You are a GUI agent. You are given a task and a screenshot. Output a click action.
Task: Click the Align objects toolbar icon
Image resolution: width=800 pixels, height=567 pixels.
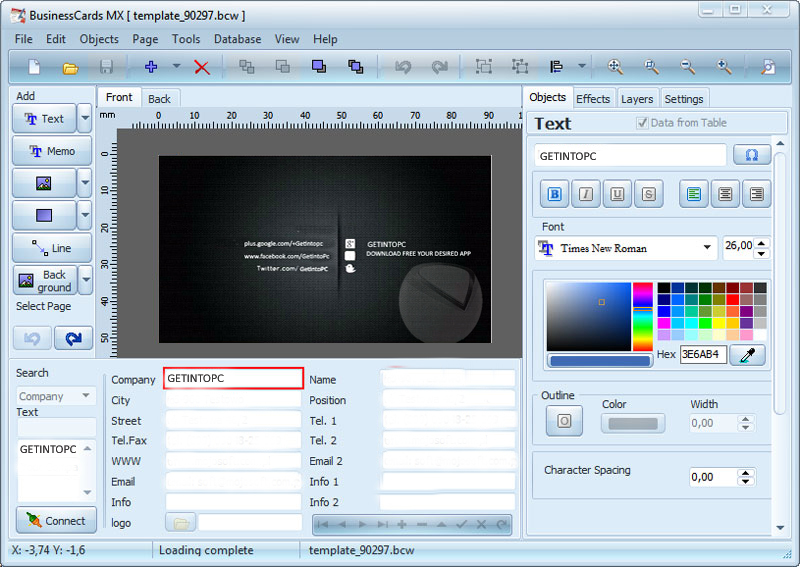point(556,66)
